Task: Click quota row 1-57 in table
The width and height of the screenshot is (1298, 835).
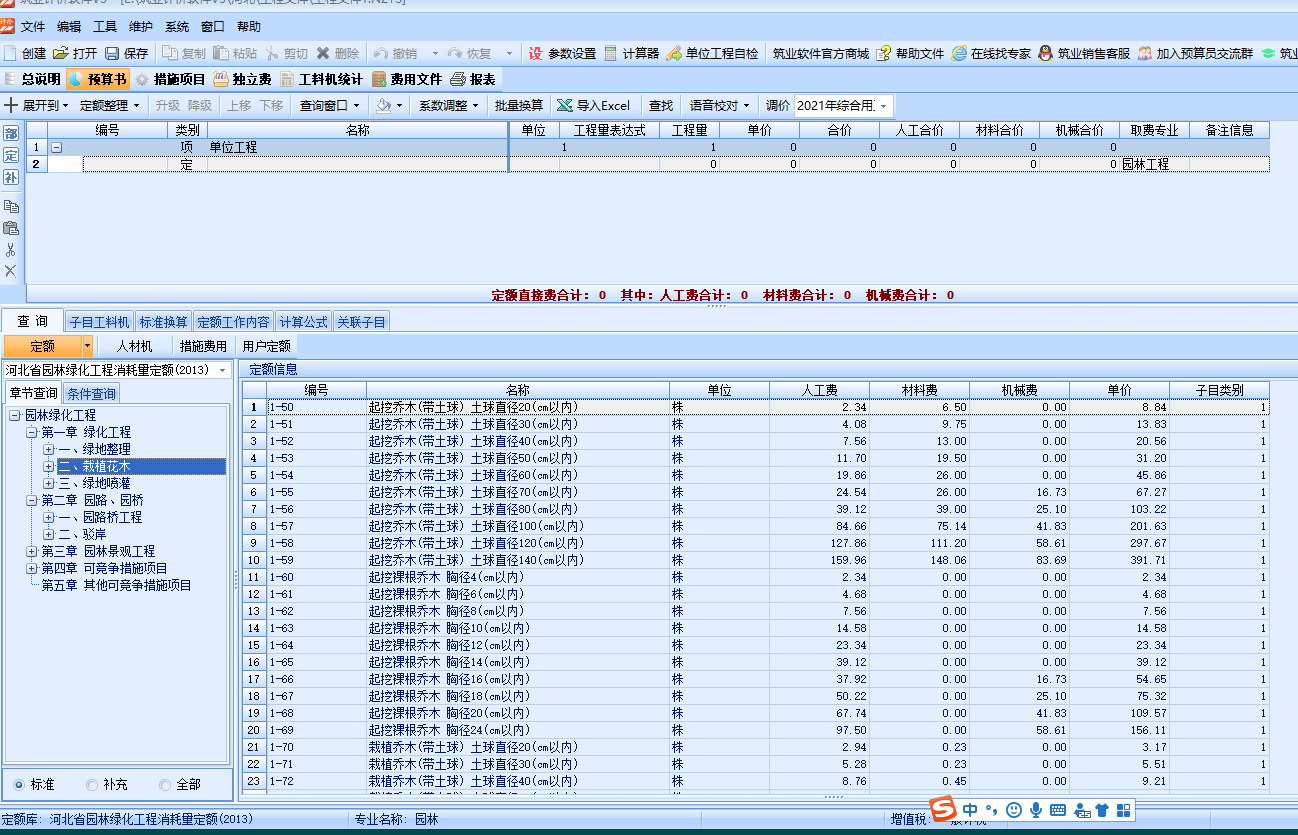Action: click(757, 526)
